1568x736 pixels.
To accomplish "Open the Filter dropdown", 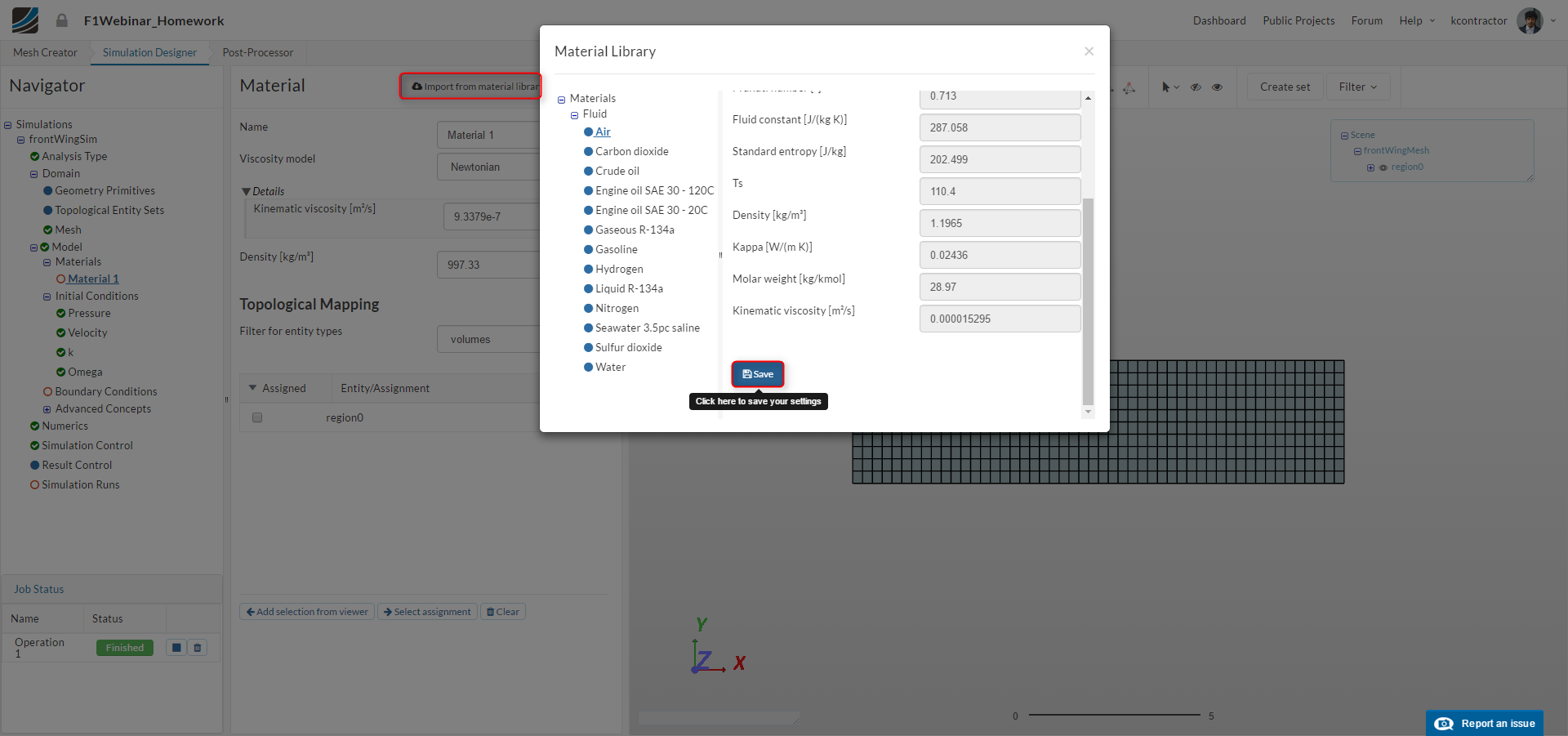I will (x=1358, y=87).
